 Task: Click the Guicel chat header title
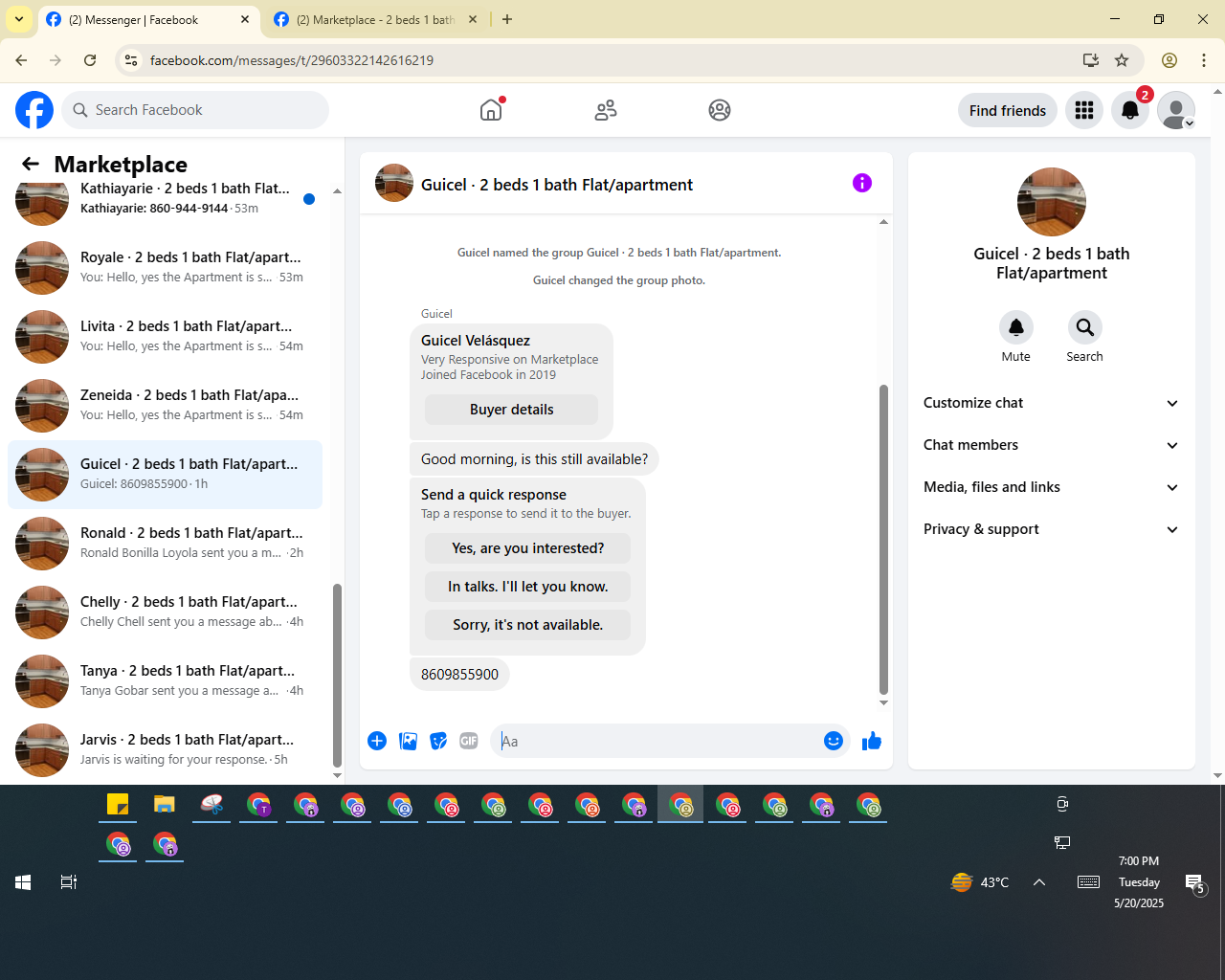coord(557,185)
